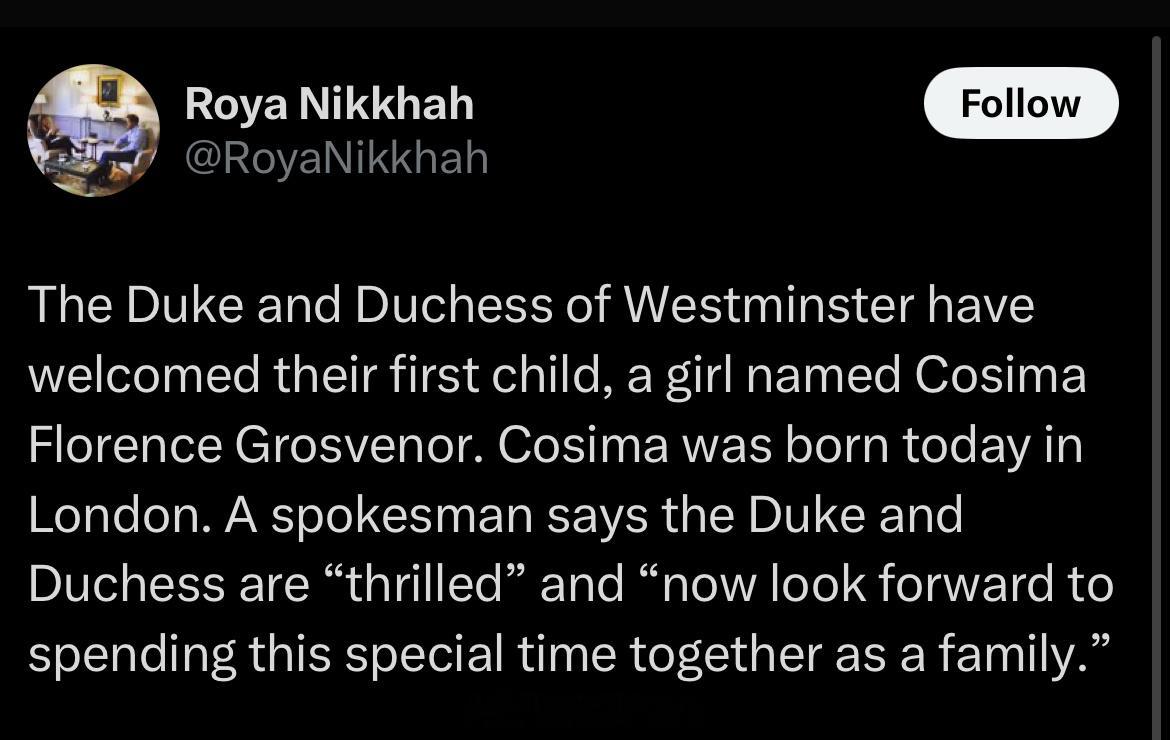Click the word "spokesman" in the tweet

(x=401, y=515)
